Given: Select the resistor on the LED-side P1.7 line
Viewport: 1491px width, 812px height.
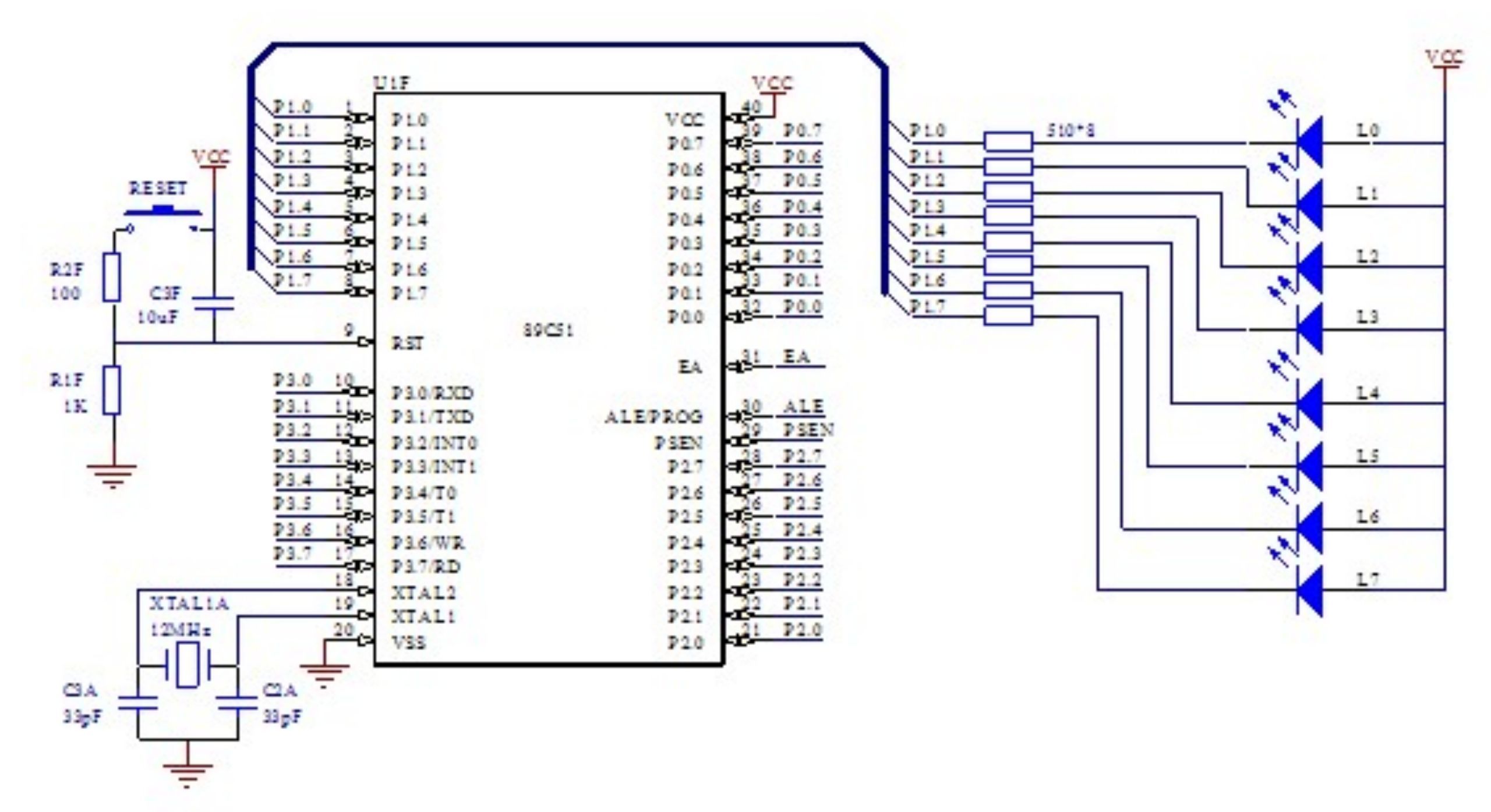Looking at the screenshot, I should coord(1008,316).
